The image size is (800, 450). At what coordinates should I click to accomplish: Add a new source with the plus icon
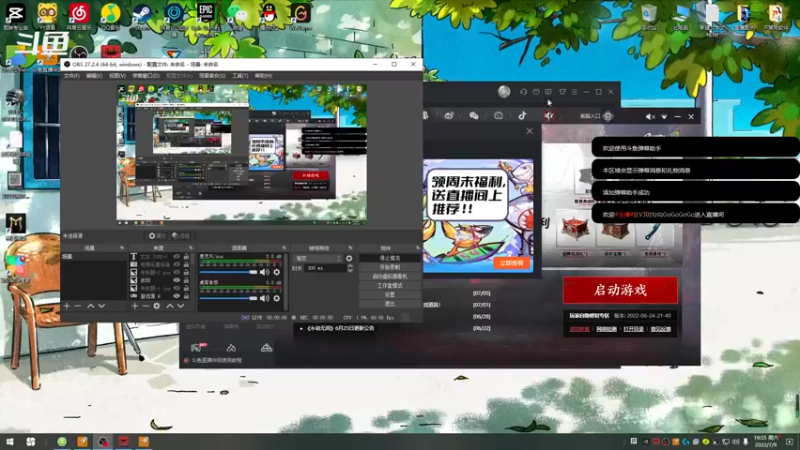(x=135, y=306)
